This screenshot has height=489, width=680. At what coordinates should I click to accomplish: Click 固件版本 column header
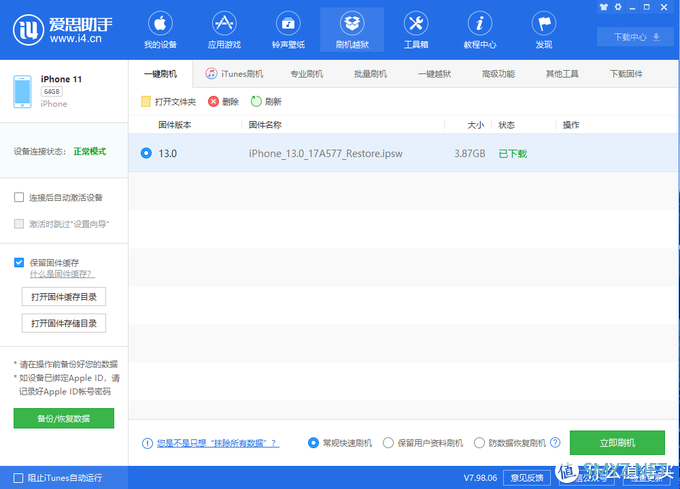click(174, 125)
